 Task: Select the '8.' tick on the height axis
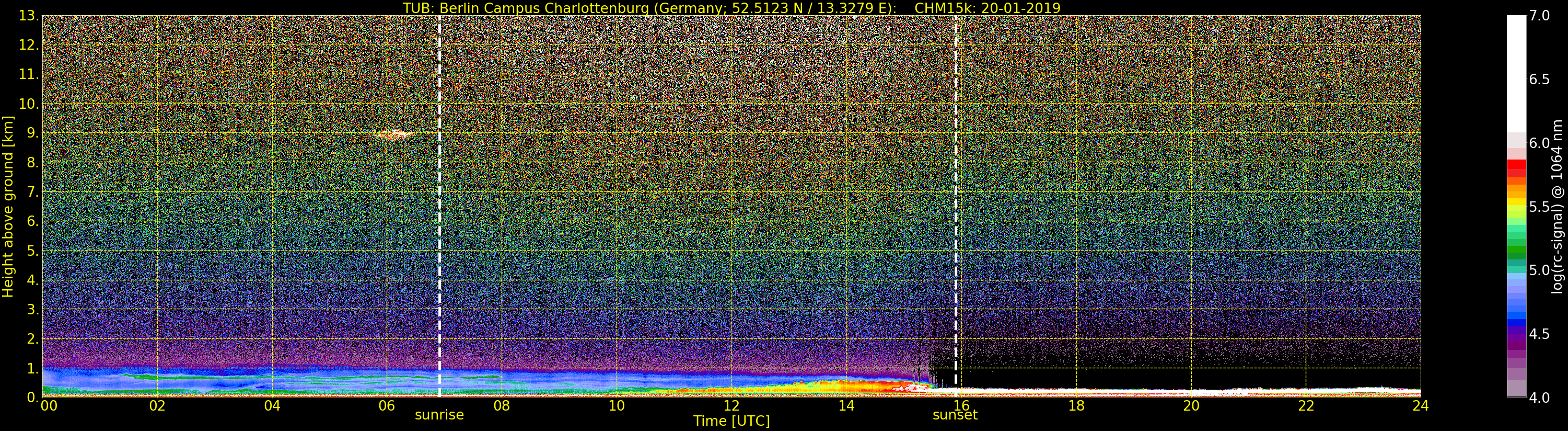coord(32,162)
